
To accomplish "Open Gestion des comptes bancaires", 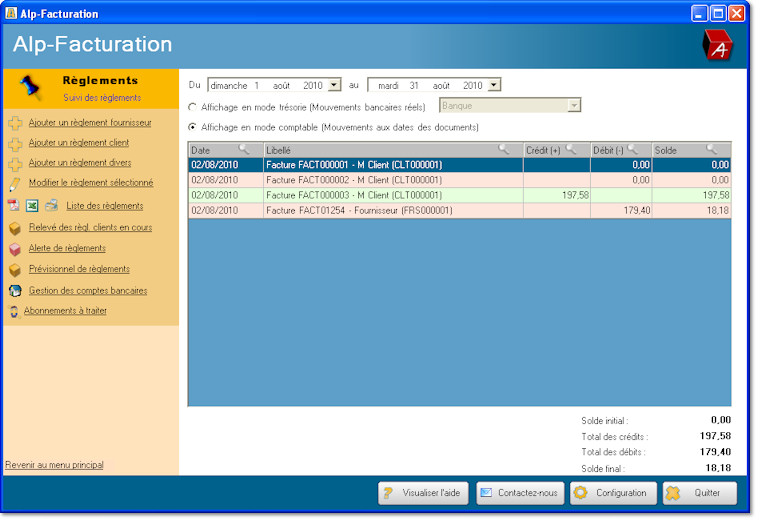I will click(x=87, y=290).
